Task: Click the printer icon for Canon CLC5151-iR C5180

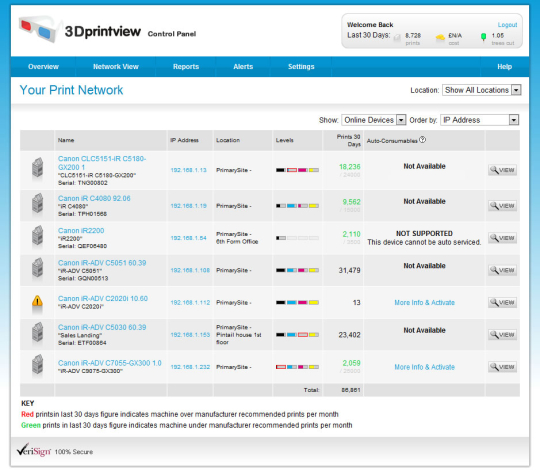Action: [x=38, y=167]
